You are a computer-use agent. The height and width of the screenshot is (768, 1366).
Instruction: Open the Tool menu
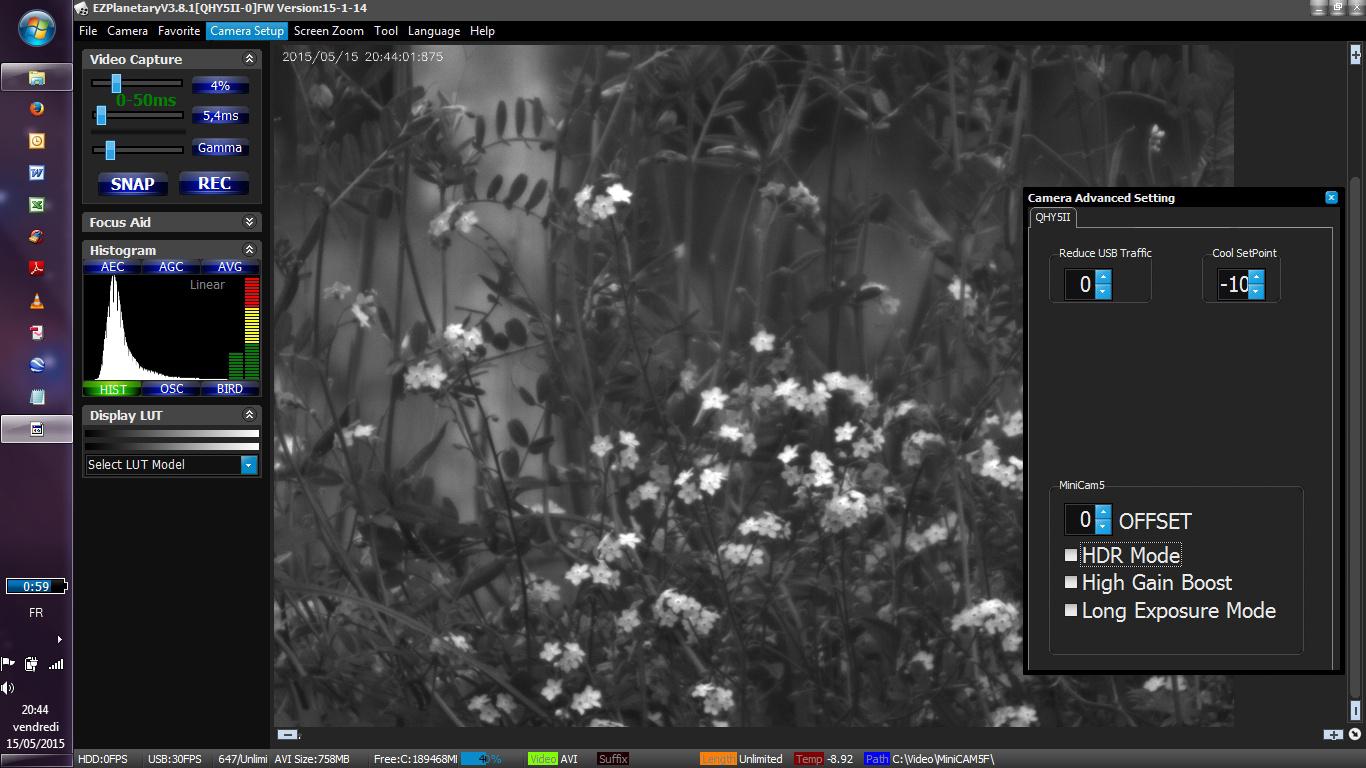point(386,31)
